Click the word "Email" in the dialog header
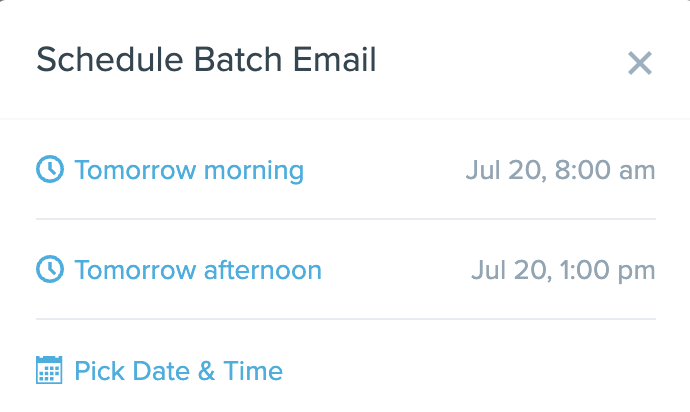This screenshot has width=690, height=412. point(335,61)
